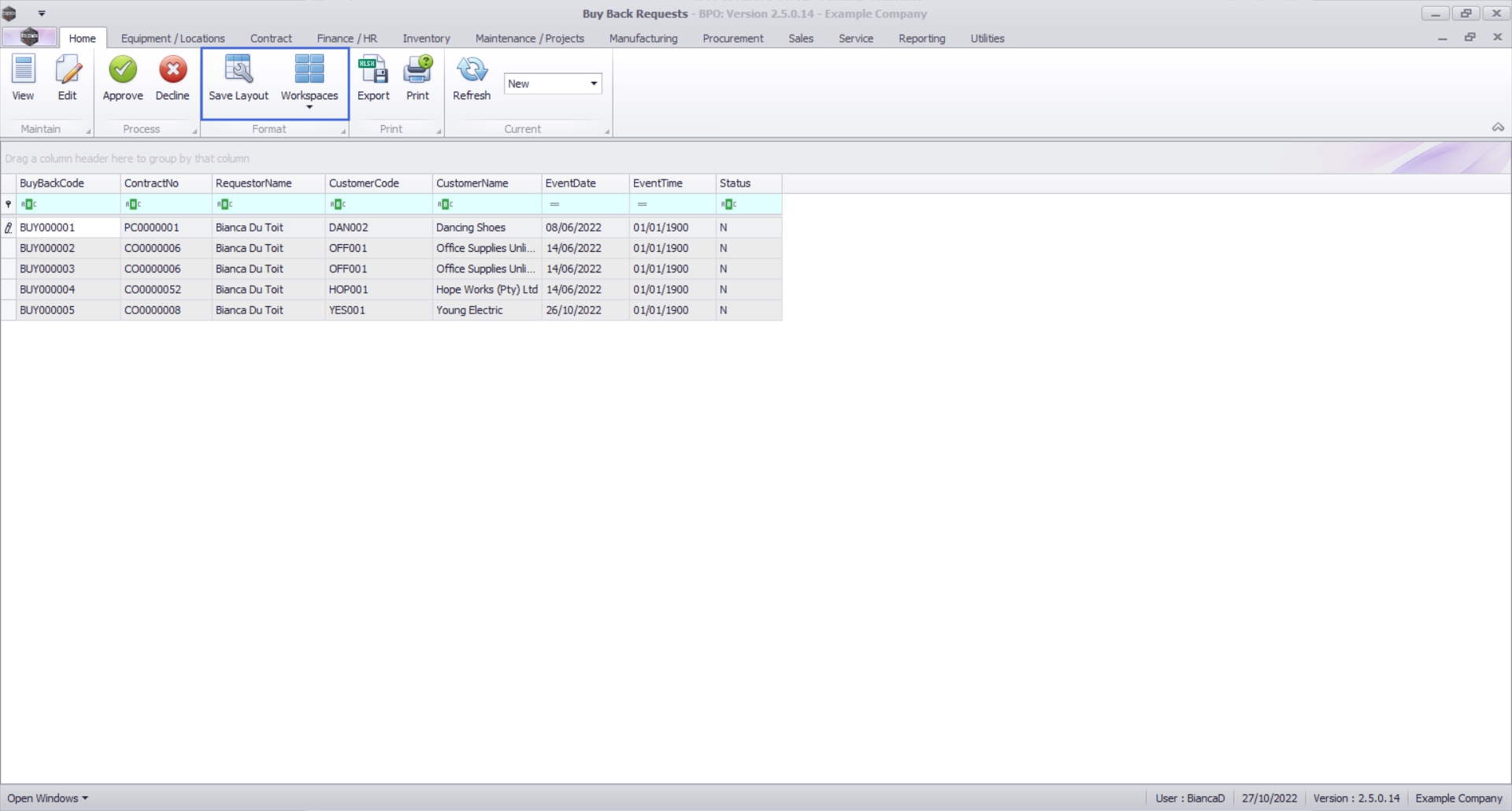Open the application menu button

pyautogui.click(x=29, y=37)
